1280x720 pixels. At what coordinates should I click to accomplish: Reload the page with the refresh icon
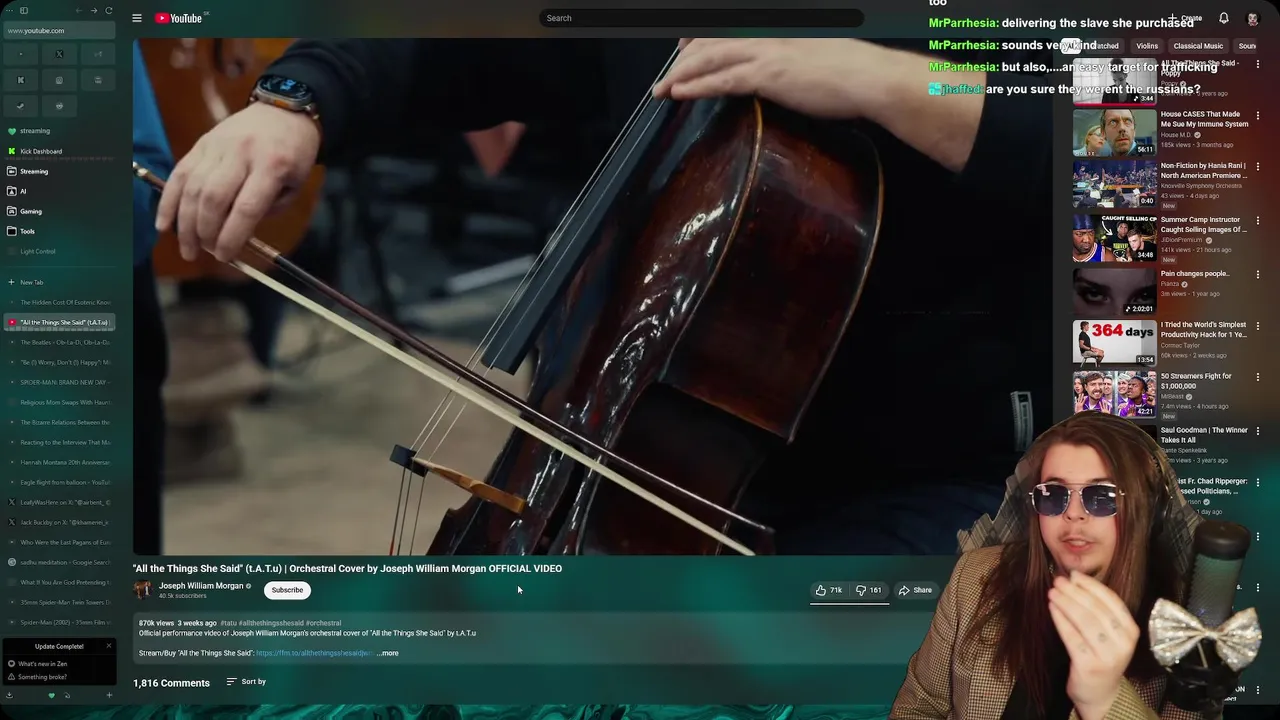point(108,11)
